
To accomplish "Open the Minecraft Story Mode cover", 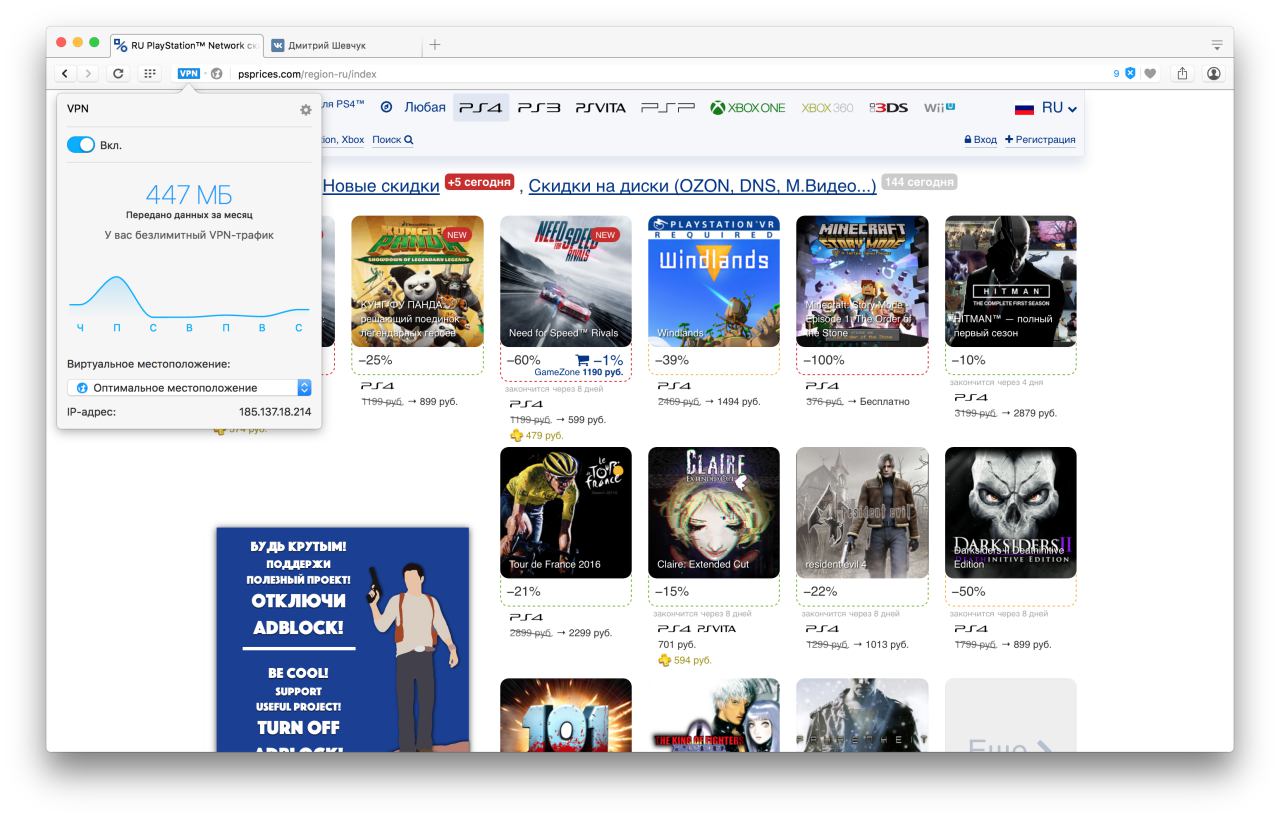I will [x=862, y=281].
